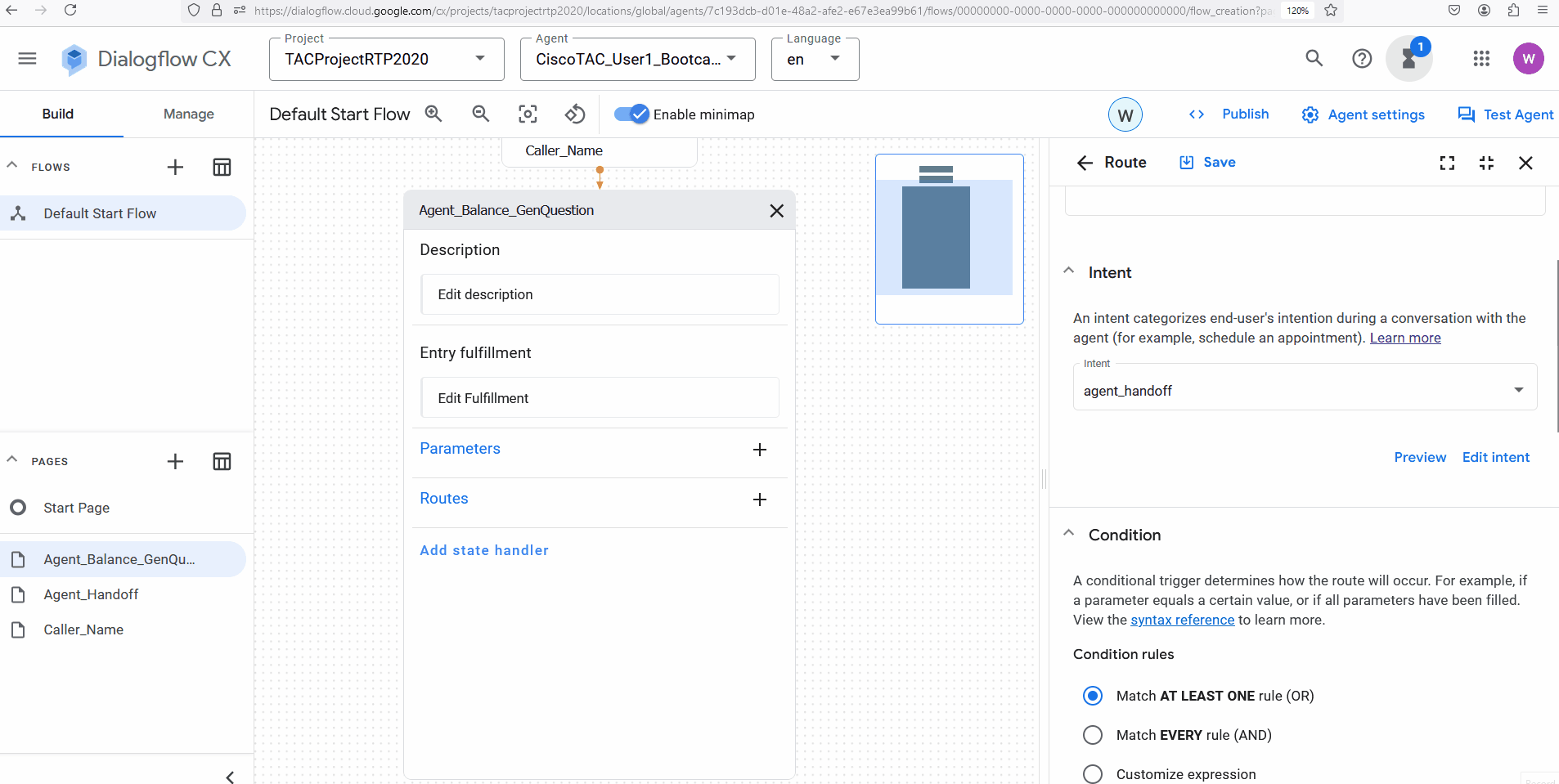Open the agent_handoff Intent dropdown

tap(1304, 391)
